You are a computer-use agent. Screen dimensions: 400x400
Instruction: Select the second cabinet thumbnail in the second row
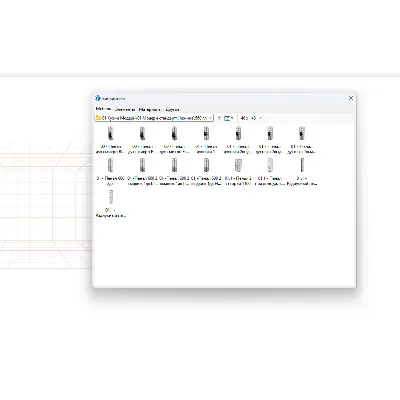[142, 165]
